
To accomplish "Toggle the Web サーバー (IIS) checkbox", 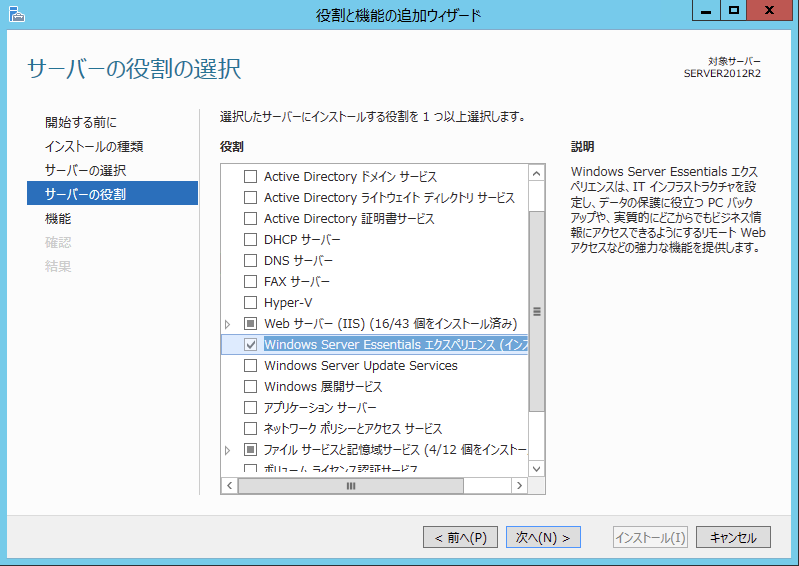I will coord(250,324).
